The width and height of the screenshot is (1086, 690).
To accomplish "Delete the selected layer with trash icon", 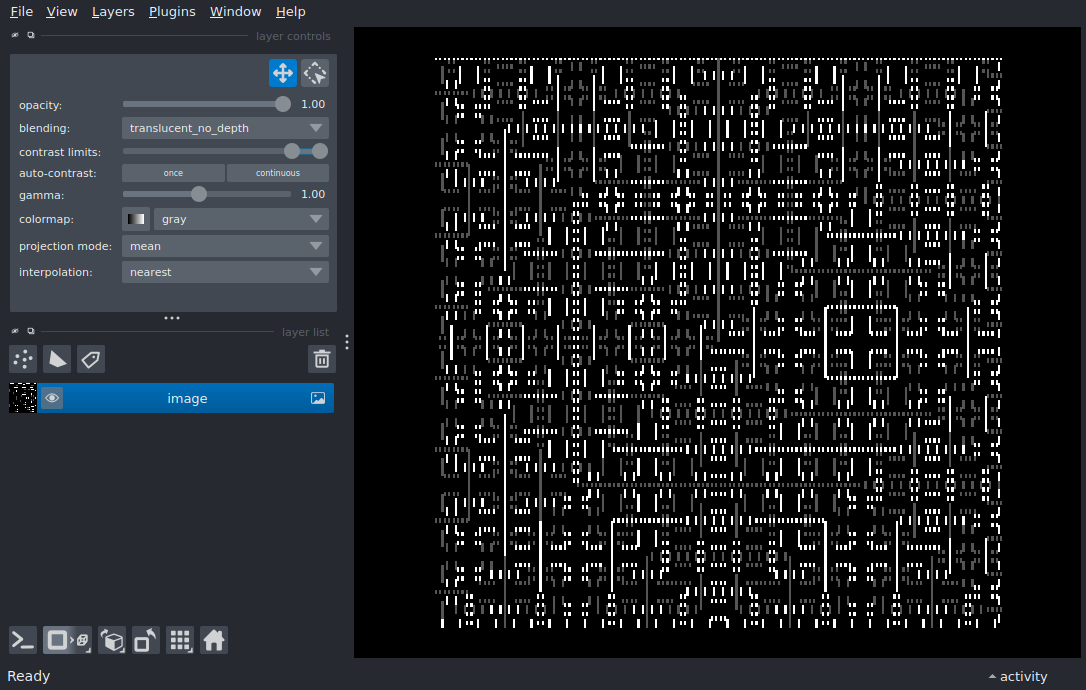I will pos(321,359).
